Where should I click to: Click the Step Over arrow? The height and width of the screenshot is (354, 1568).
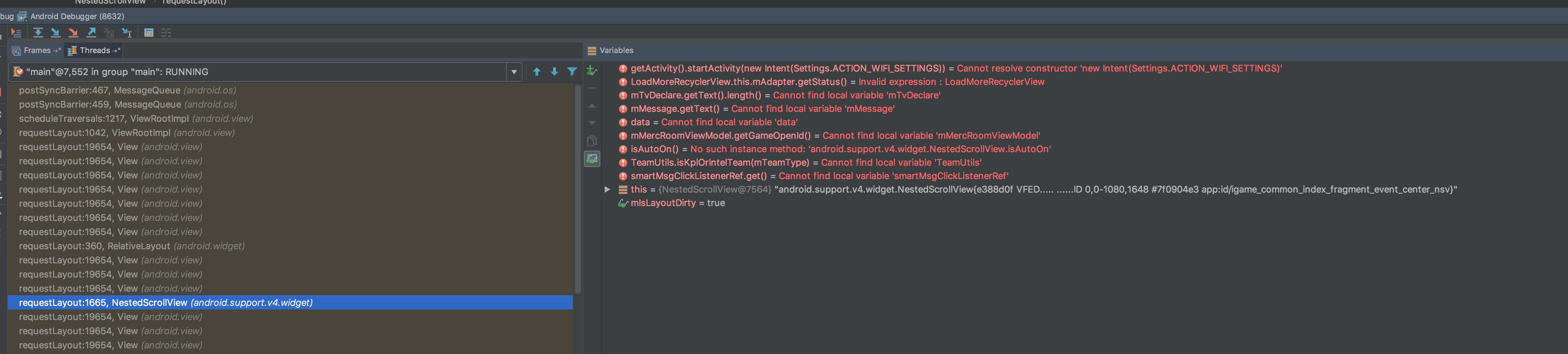coord(38,32)
